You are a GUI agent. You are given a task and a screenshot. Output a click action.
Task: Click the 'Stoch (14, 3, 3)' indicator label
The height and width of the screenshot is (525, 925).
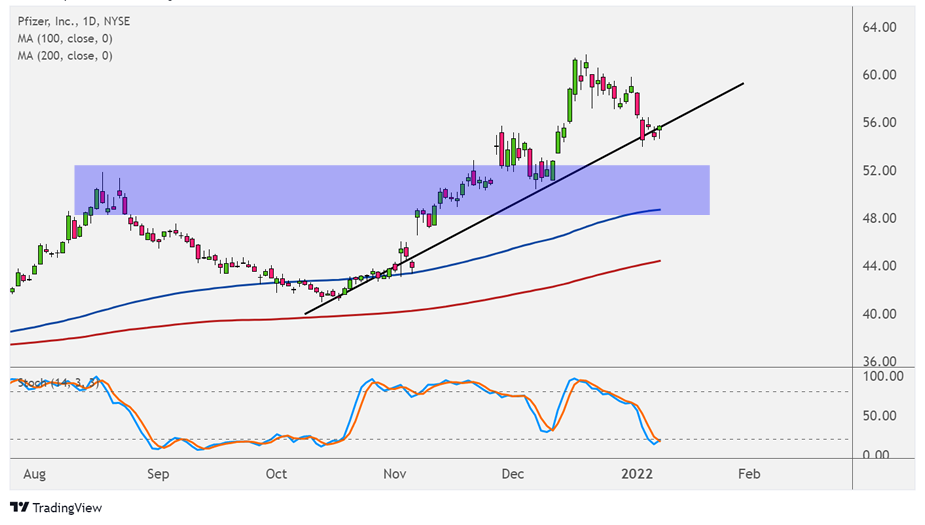[58, 383]
